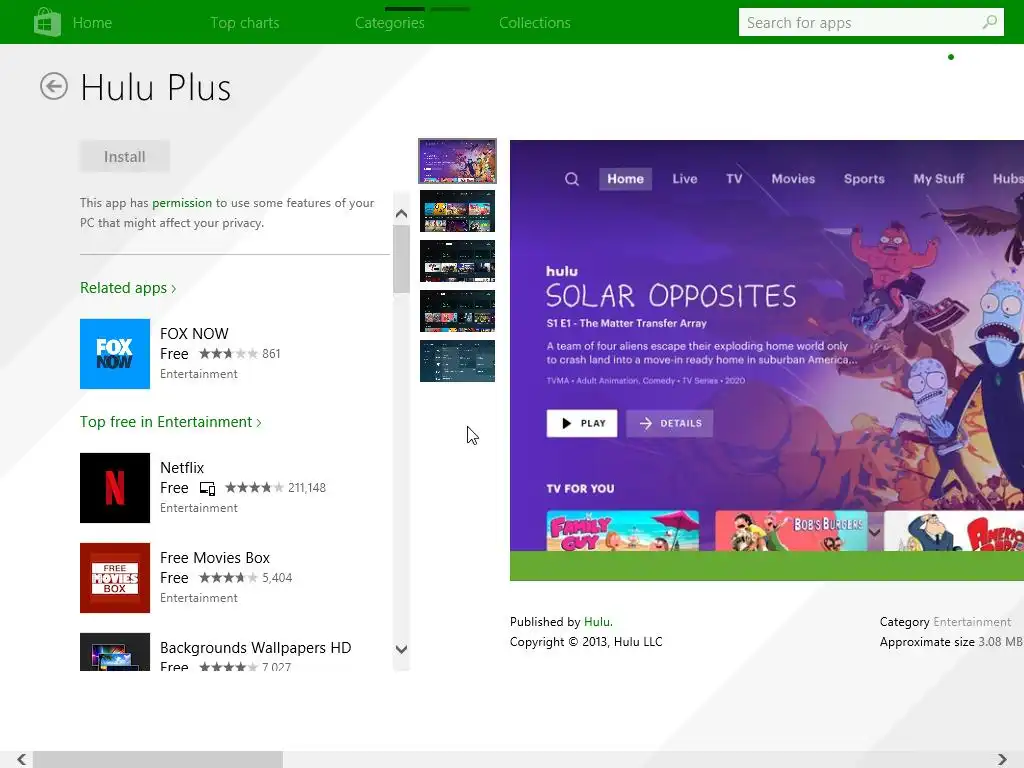This screenshot has height=768, width=1024.
Task: Click Free Movies Box star rating 5,404
Action: click(246, 578)
